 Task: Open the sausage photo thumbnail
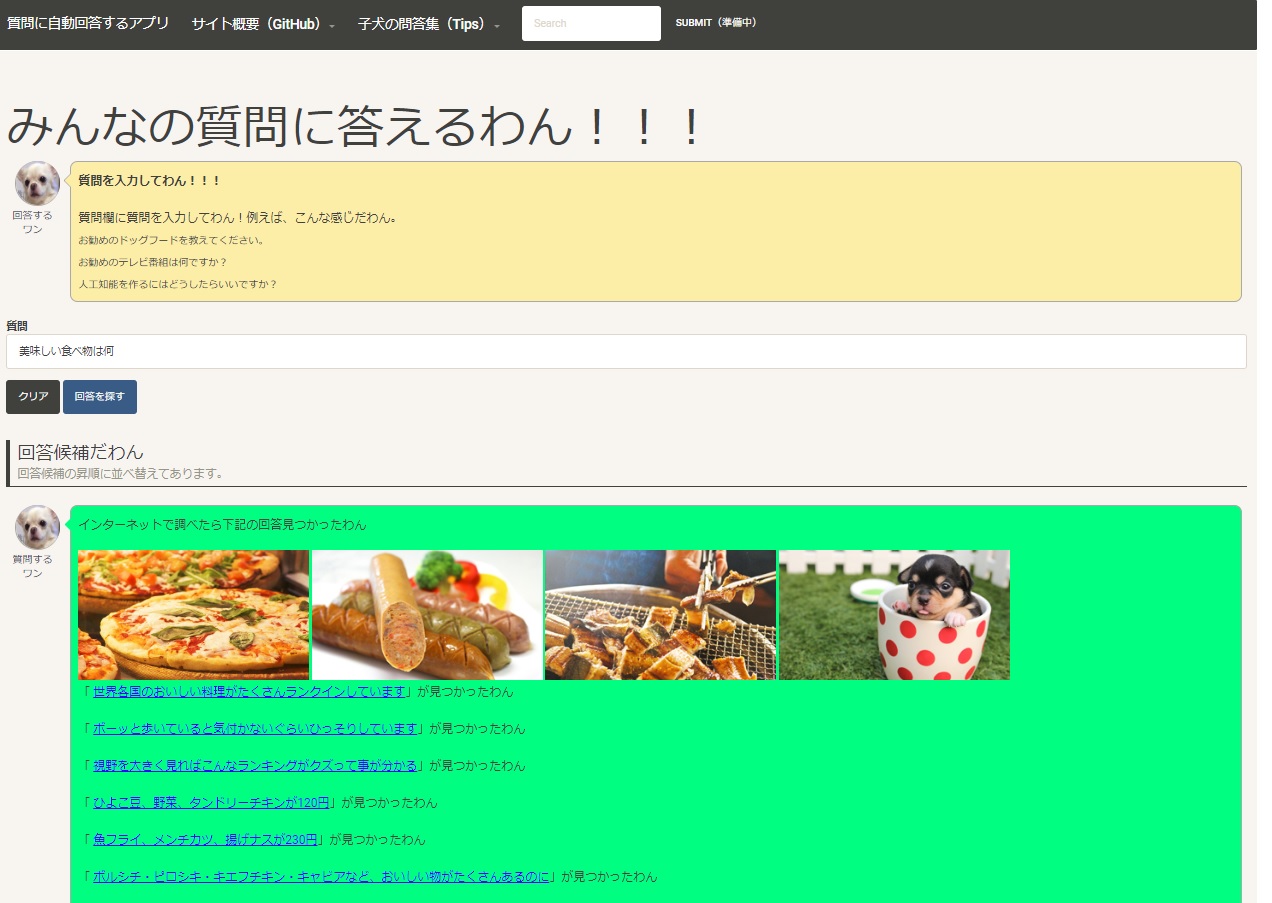(x=427, y=615)
